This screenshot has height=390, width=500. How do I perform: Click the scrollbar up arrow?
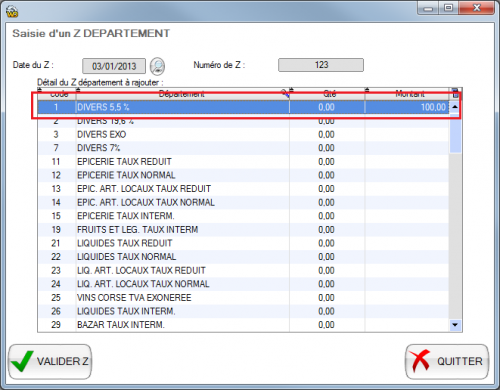click(455, 107)
